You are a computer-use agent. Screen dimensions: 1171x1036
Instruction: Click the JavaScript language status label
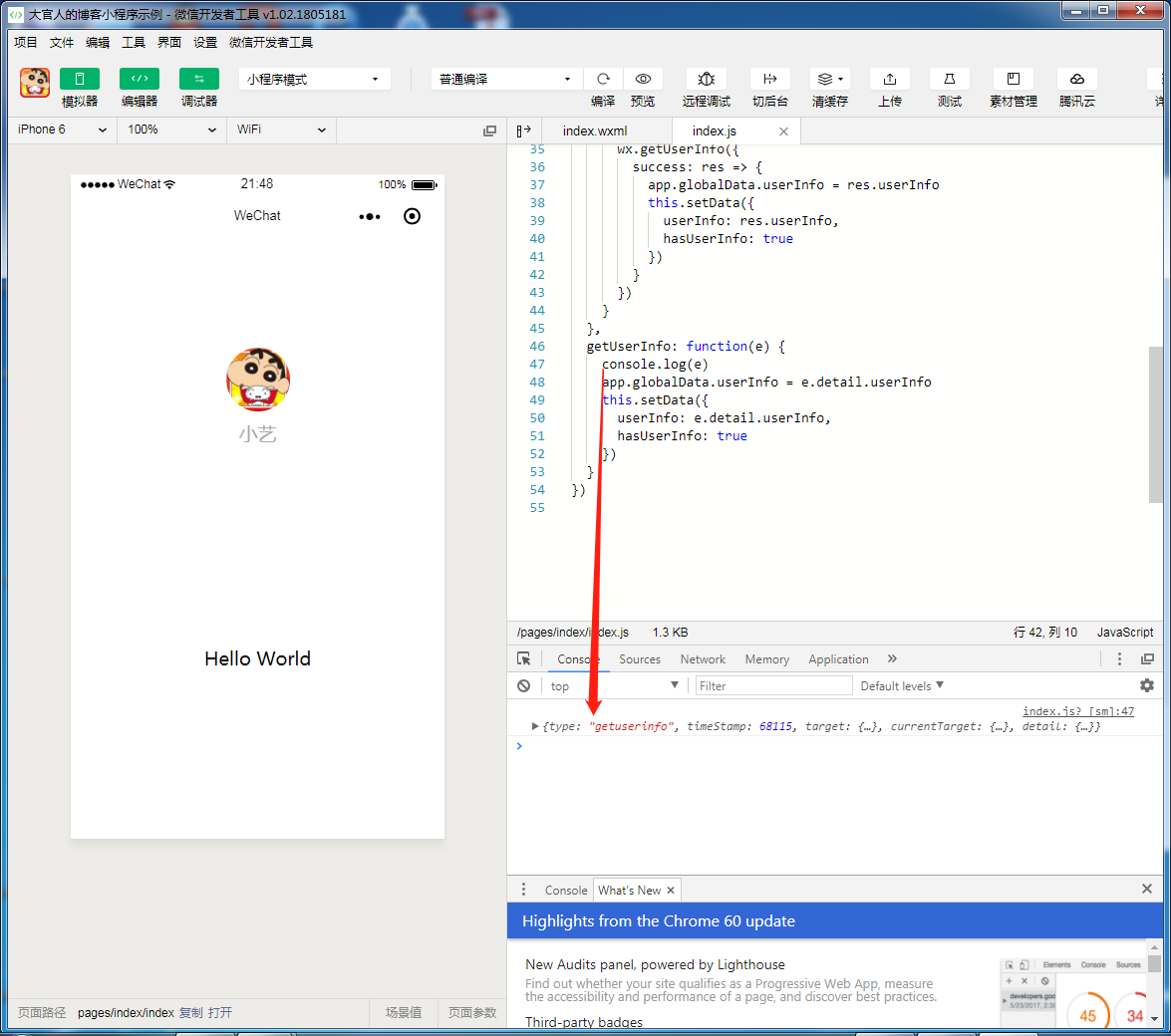pyautogui.click(x=1125, y=633)
